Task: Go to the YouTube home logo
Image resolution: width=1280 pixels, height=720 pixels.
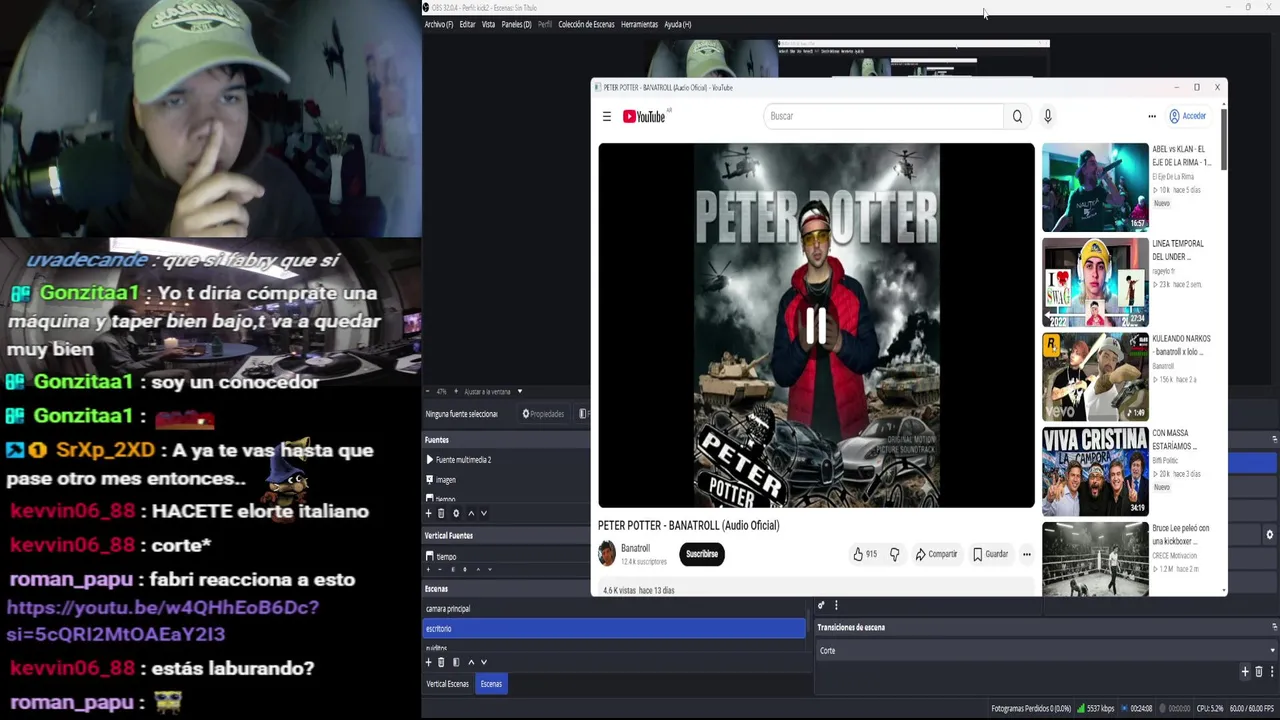Action: point(644,116)
